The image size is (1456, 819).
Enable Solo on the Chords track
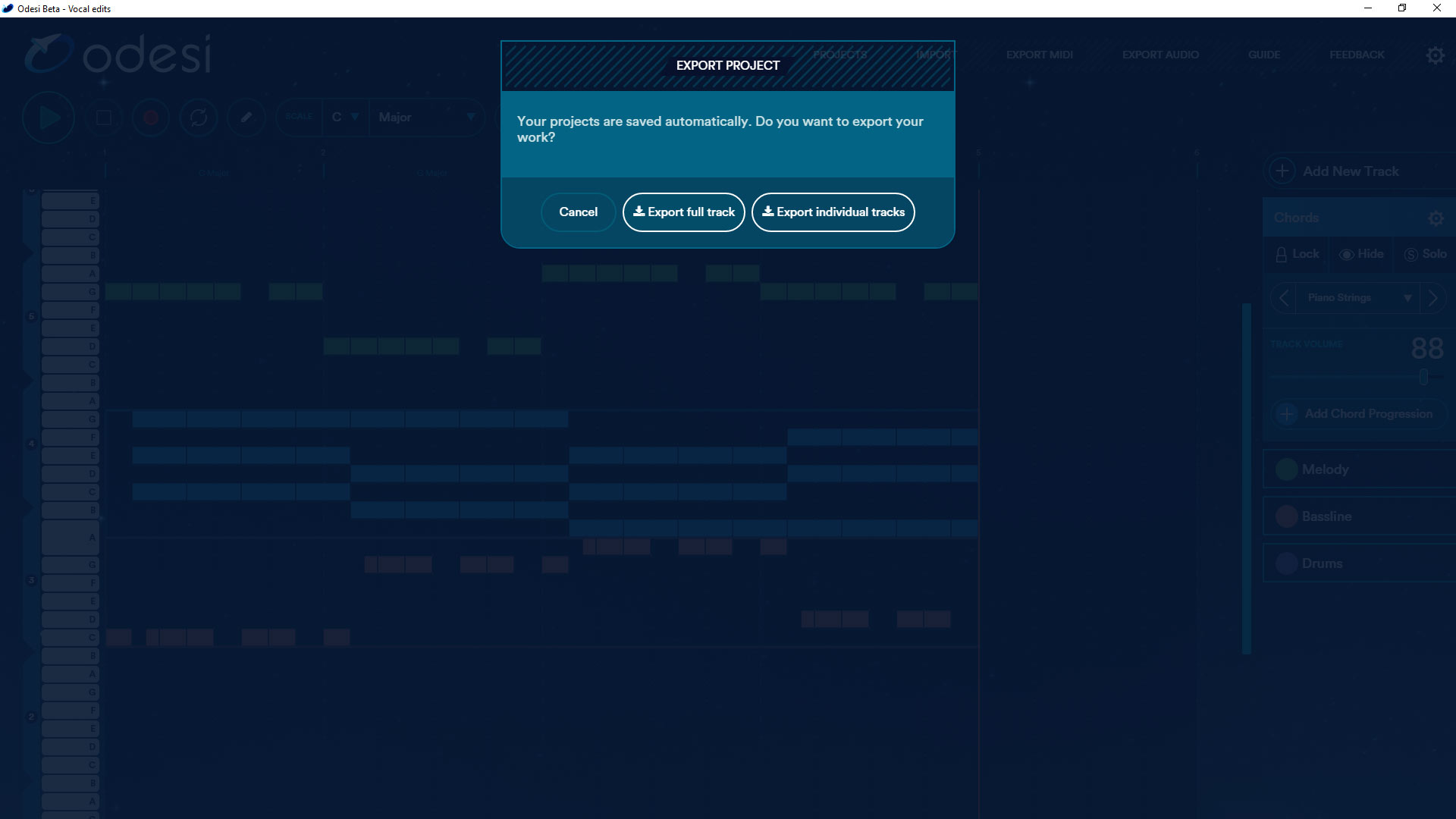[x=1424, y=254]
